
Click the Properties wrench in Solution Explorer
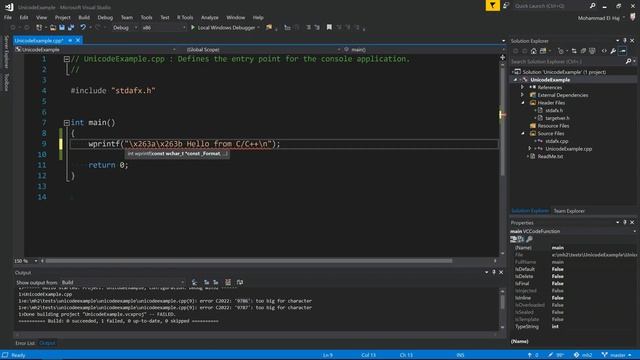tap(613, 51)
